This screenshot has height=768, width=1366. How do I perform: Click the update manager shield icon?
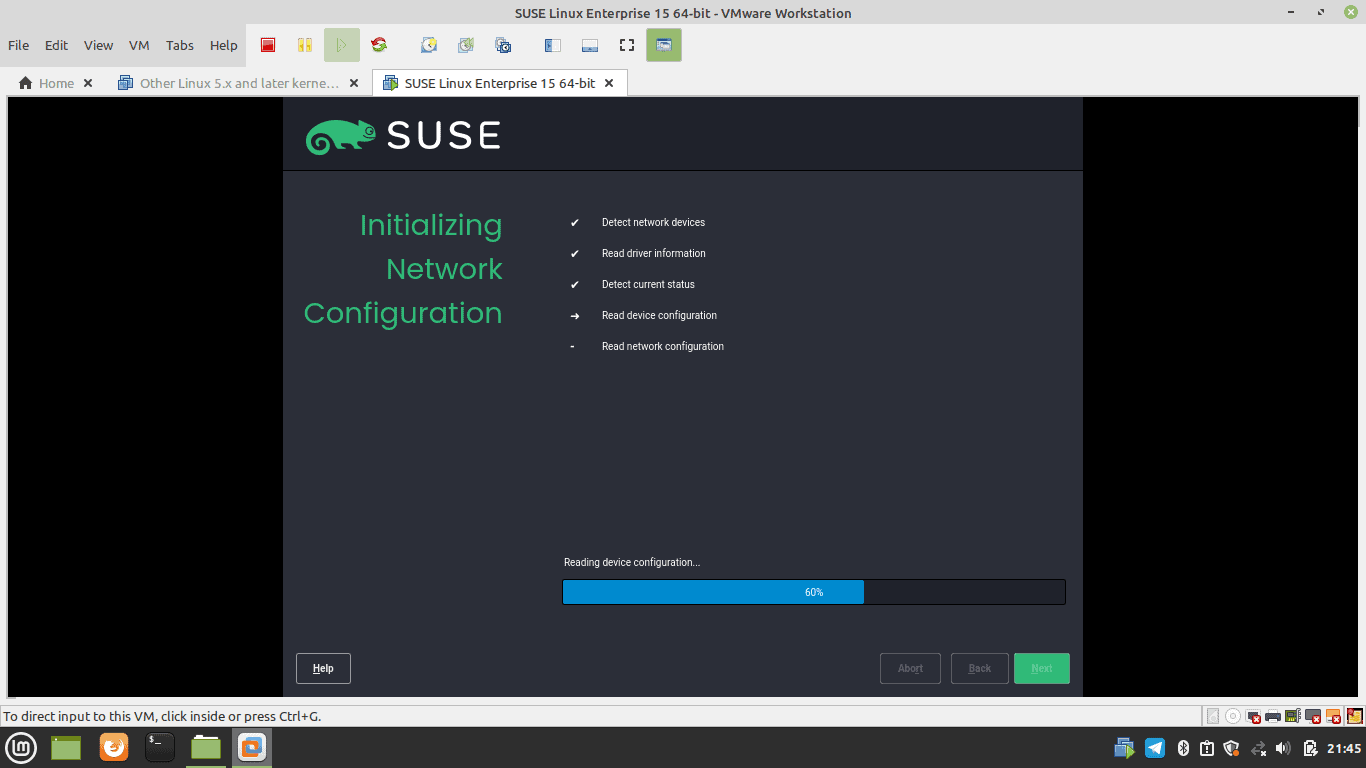tap(1232, 748)
